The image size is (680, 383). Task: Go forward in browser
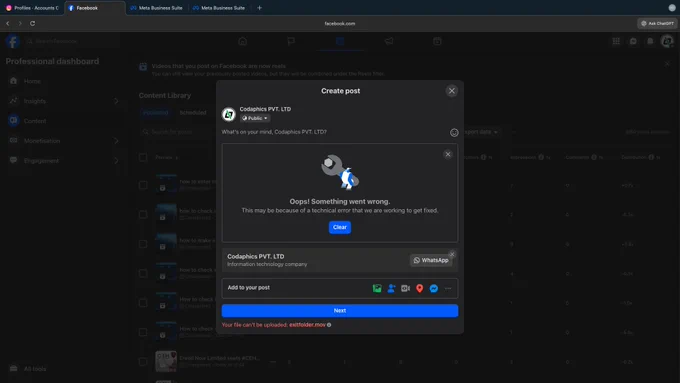pos(20,23)
